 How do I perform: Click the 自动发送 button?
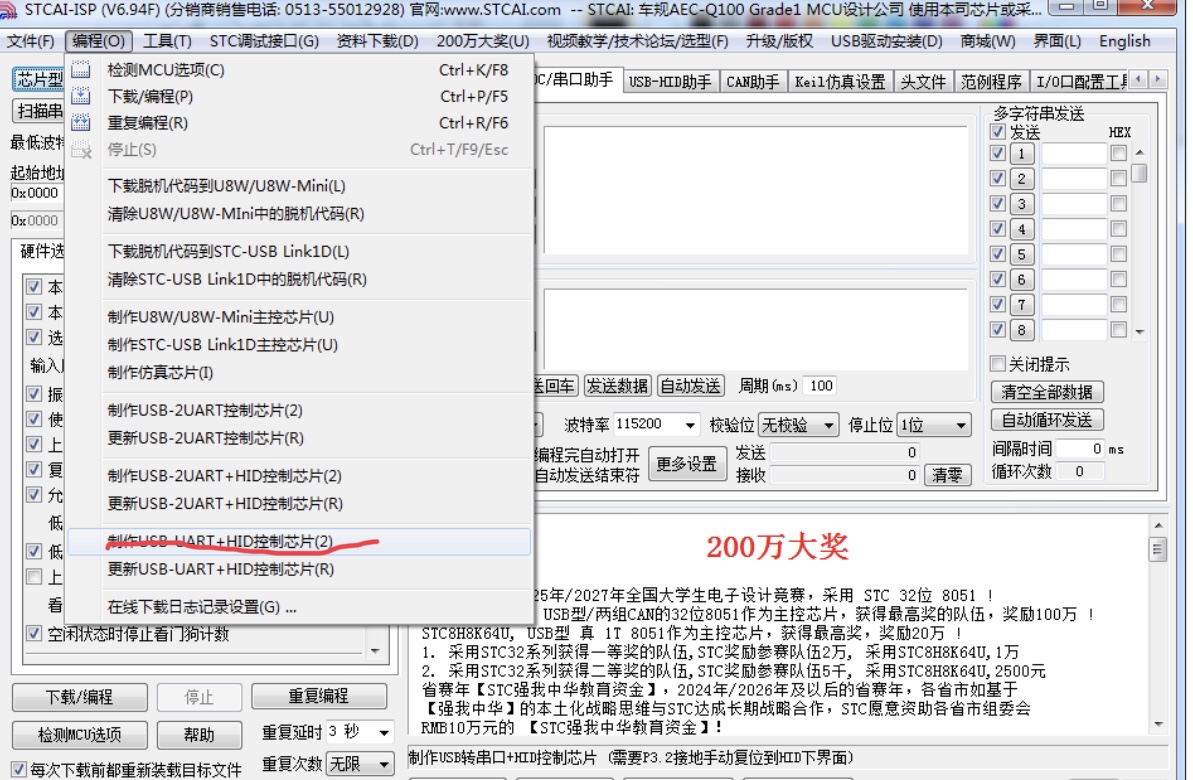pyautogui.click(x=691, y=386)
